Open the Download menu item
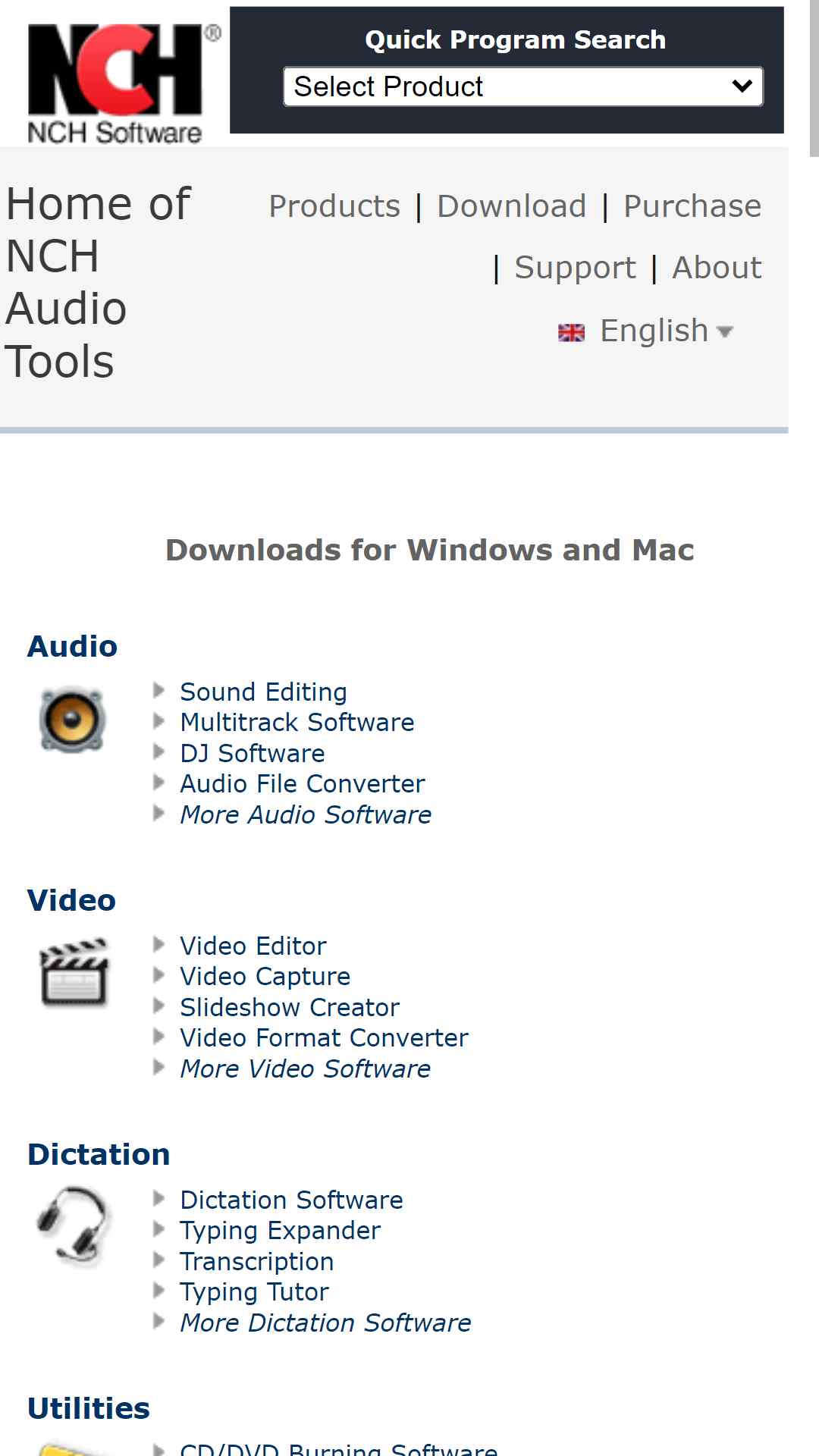 pyautogui.click(x=512, y=206)
